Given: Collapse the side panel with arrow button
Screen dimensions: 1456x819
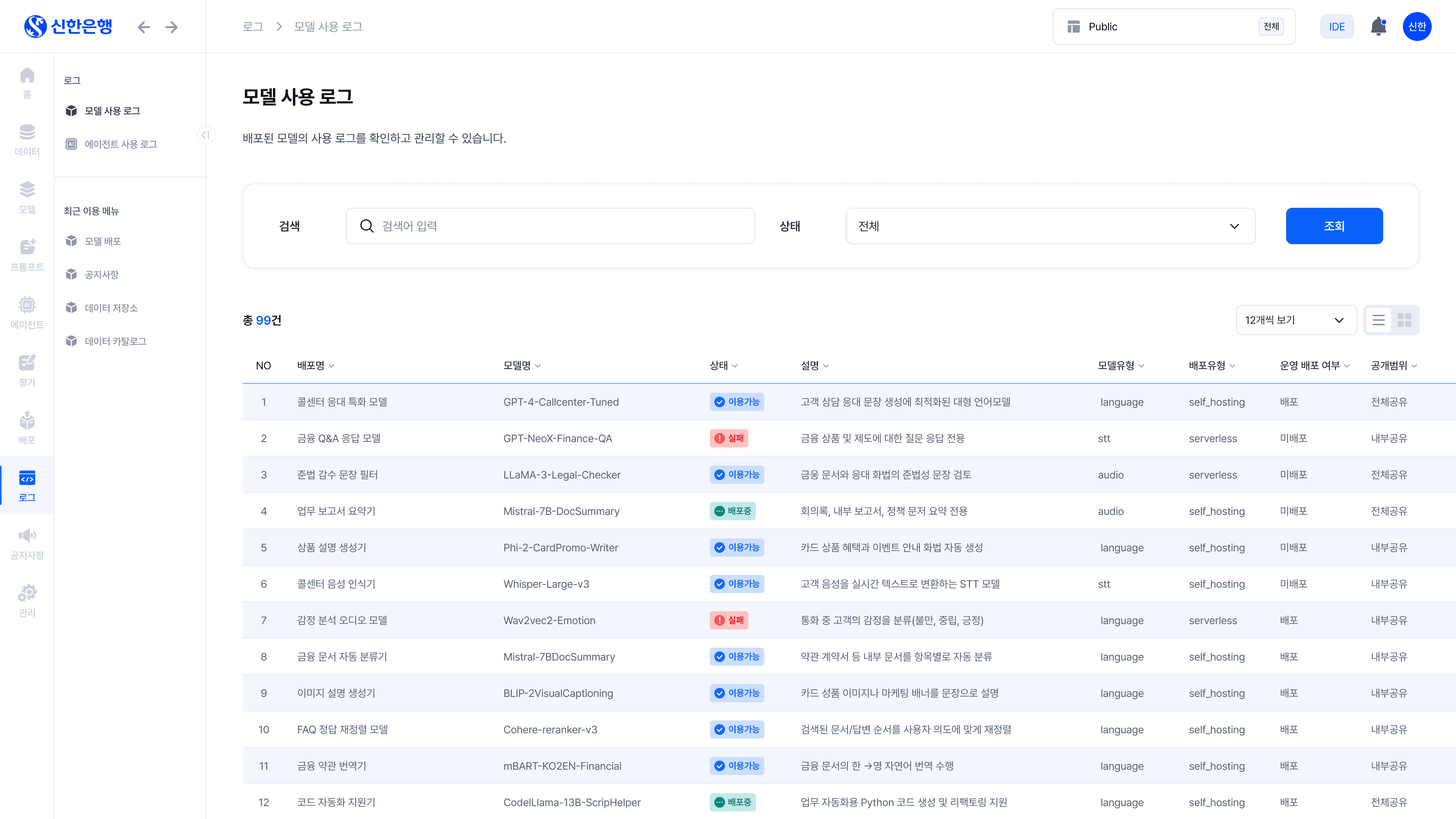Looking at the screenshot, I should [x=206, y=135].
